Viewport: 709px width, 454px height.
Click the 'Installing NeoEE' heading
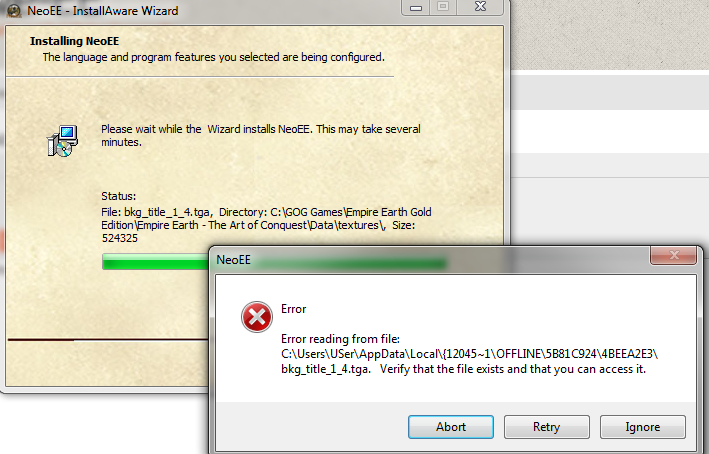[x=74, y=41]
